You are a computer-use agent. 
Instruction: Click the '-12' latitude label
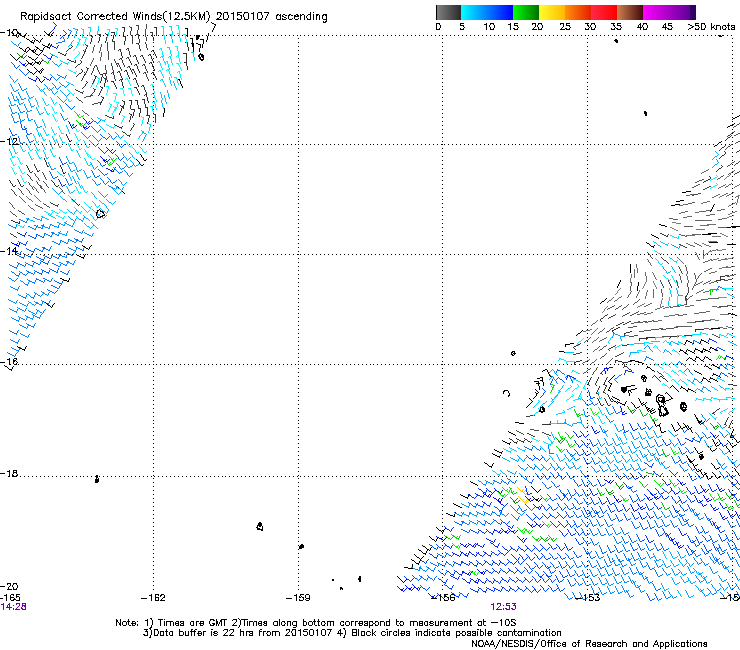[x=9, y=142]
